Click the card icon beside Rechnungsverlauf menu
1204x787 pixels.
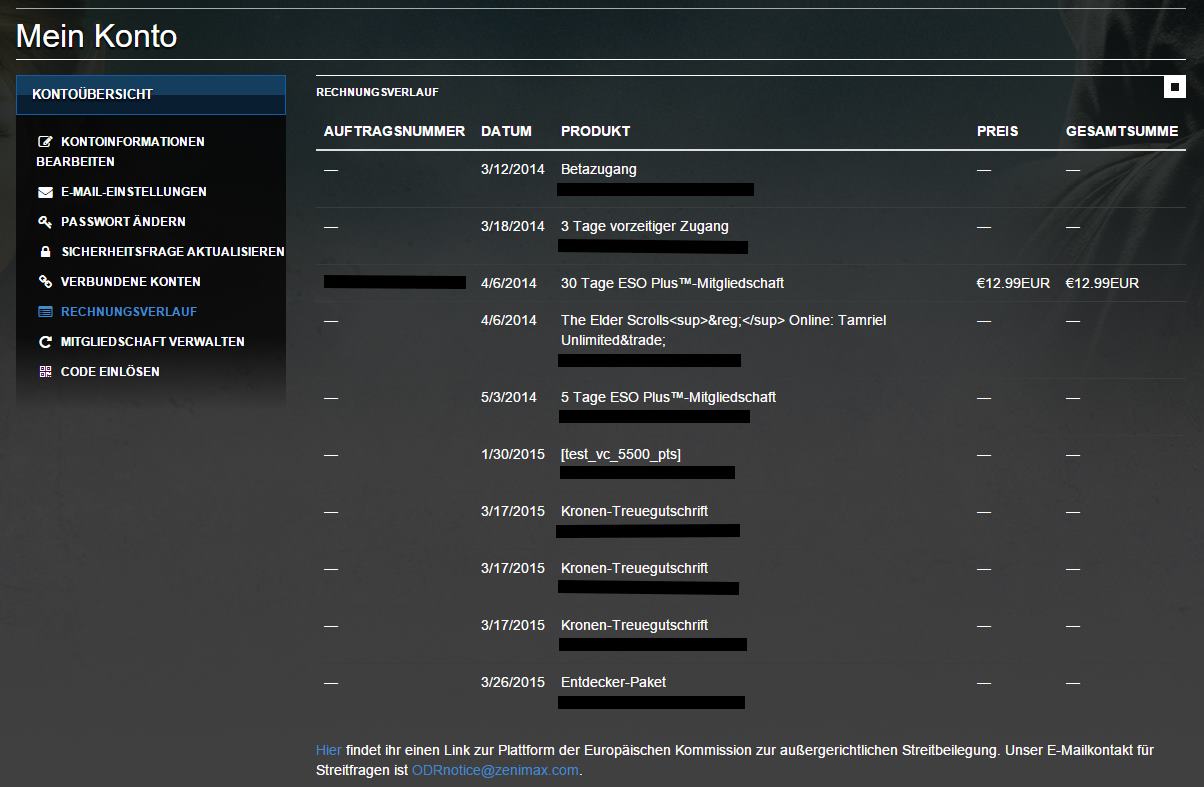click(x=45, y=312)
